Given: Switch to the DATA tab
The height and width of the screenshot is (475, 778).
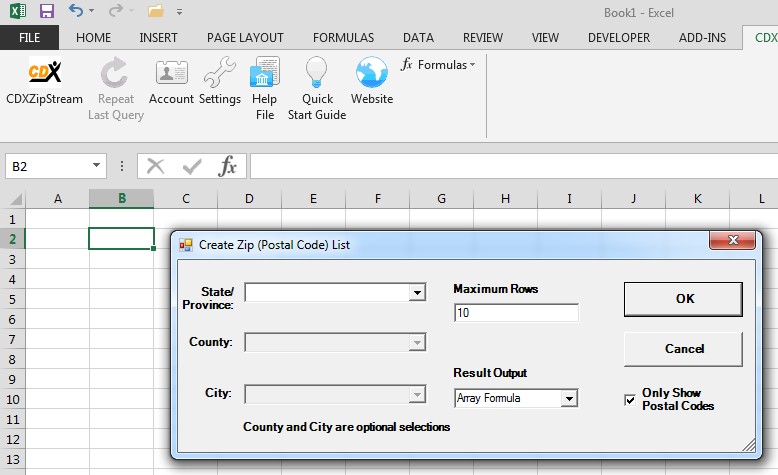Looking at the screenshot, I should tap(418, 38).
